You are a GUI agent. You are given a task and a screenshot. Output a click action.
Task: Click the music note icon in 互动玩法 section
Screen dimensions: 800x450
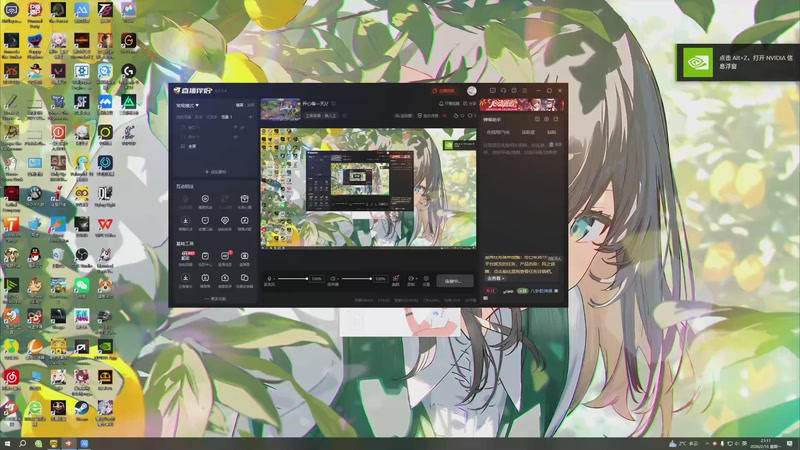click(x=244, y=220)
